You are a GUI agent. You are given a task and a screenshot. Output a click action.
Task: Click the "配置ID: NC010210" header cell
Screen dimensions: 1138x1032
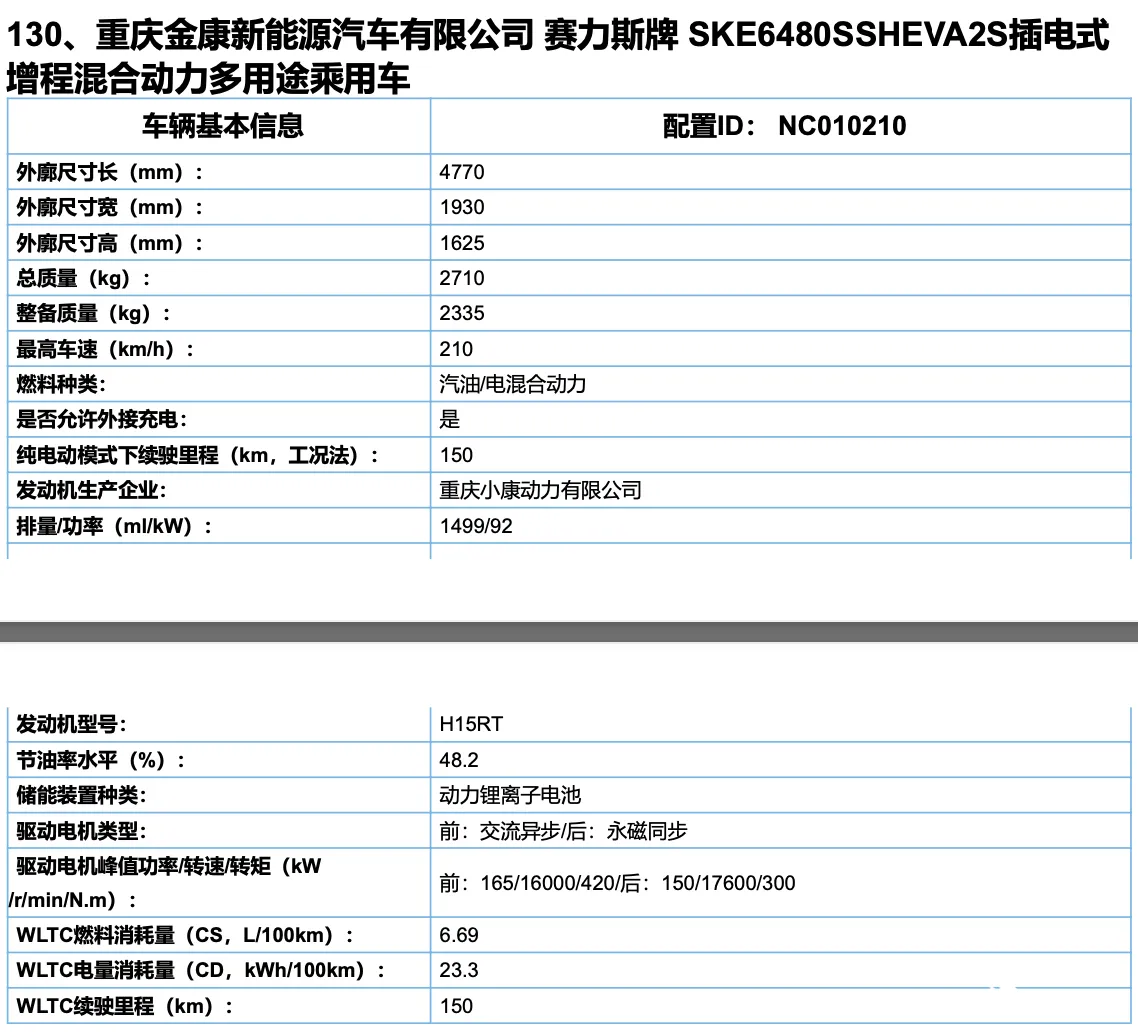click(785, 126)
